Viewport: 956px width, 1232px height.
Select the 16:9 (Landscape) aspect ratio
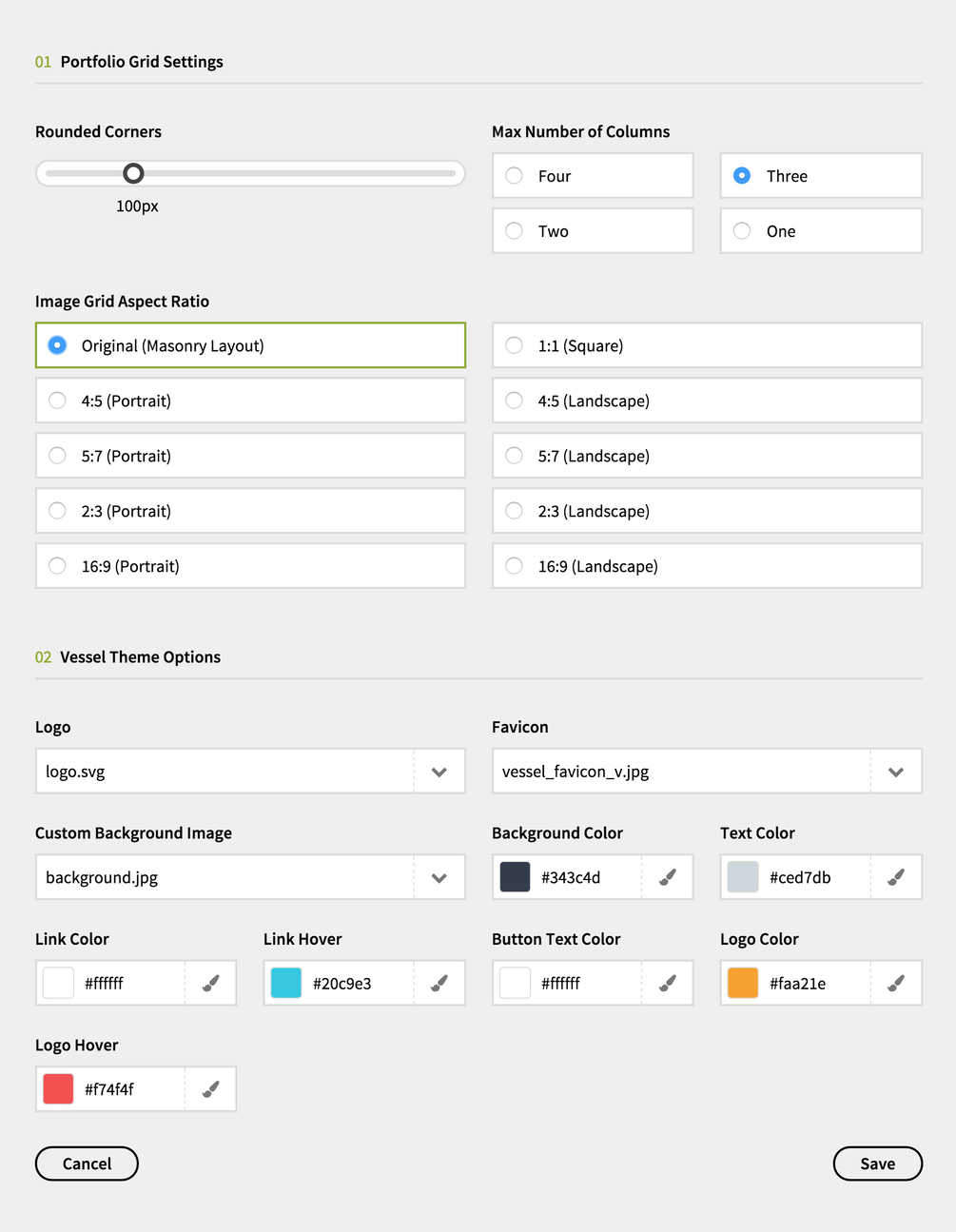pos(515,566)
